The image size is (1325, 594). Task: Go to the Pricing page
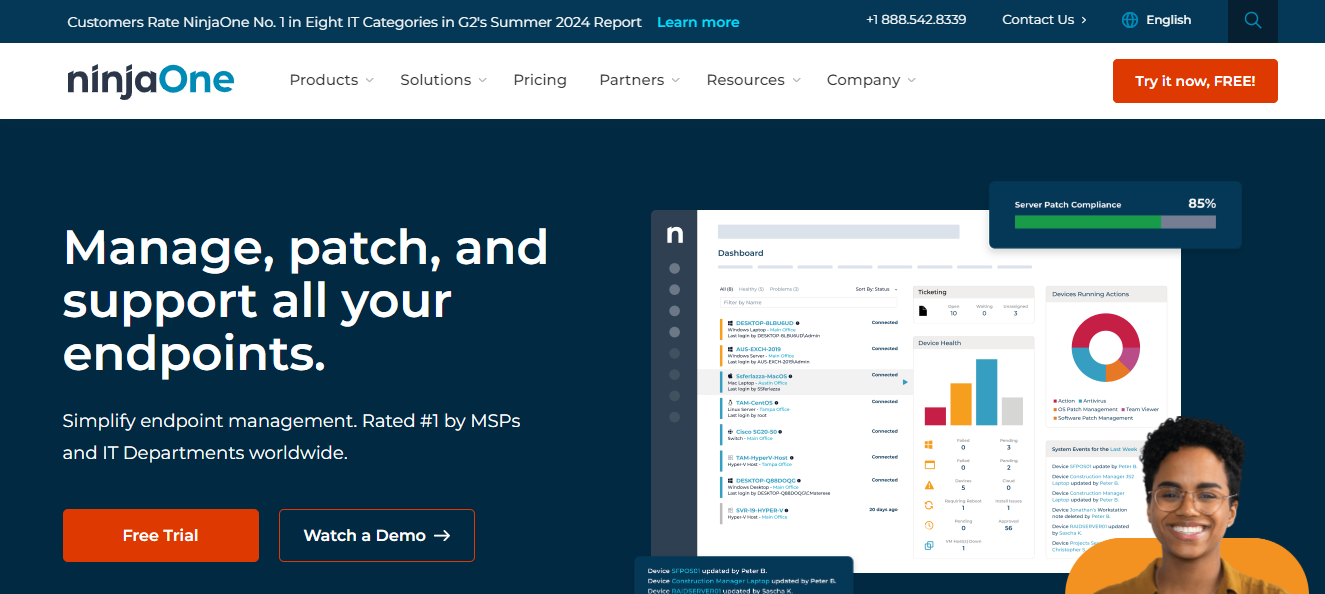[x=540, y=80]
